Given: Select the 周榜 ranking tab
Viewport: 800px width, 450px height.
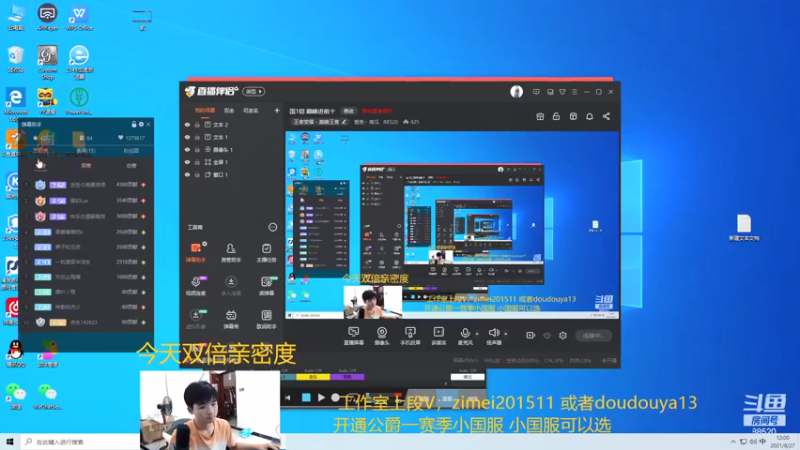Looking at the screenshot, I should pyautogui.click(x=86, y=166).
